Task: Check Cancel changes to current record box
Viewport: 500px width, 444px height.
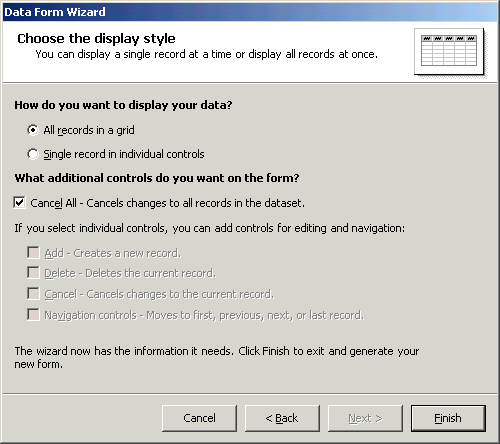Action: (x=33, y=294)
